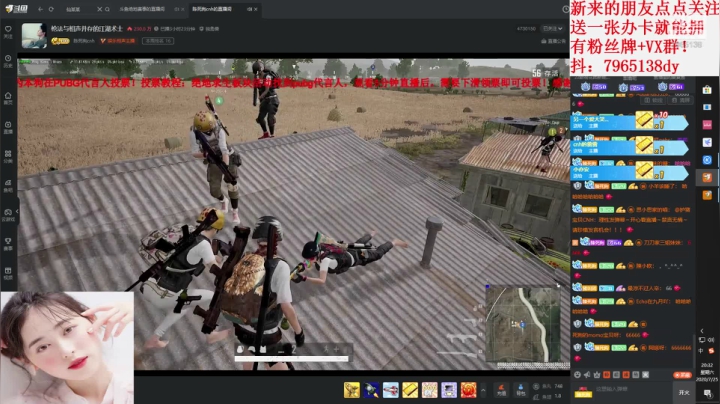
Task: Open 排行 rankings in the left sidebar
Action: click(8, 244)
